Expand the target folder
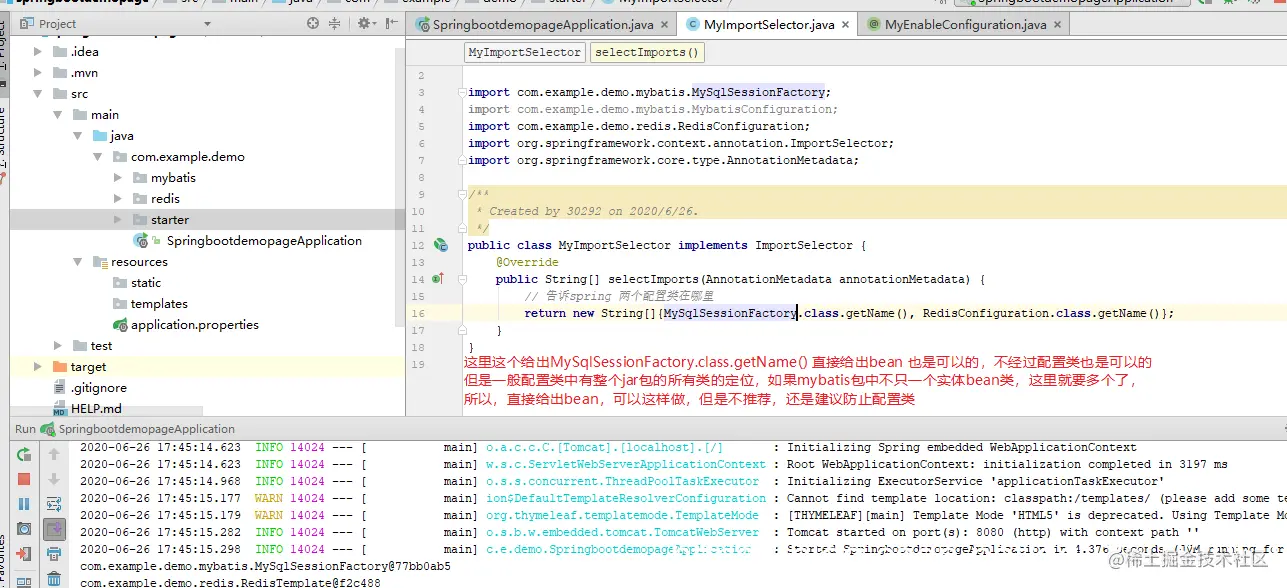This screenshot has height=588, width=1287. click(37, 366)
